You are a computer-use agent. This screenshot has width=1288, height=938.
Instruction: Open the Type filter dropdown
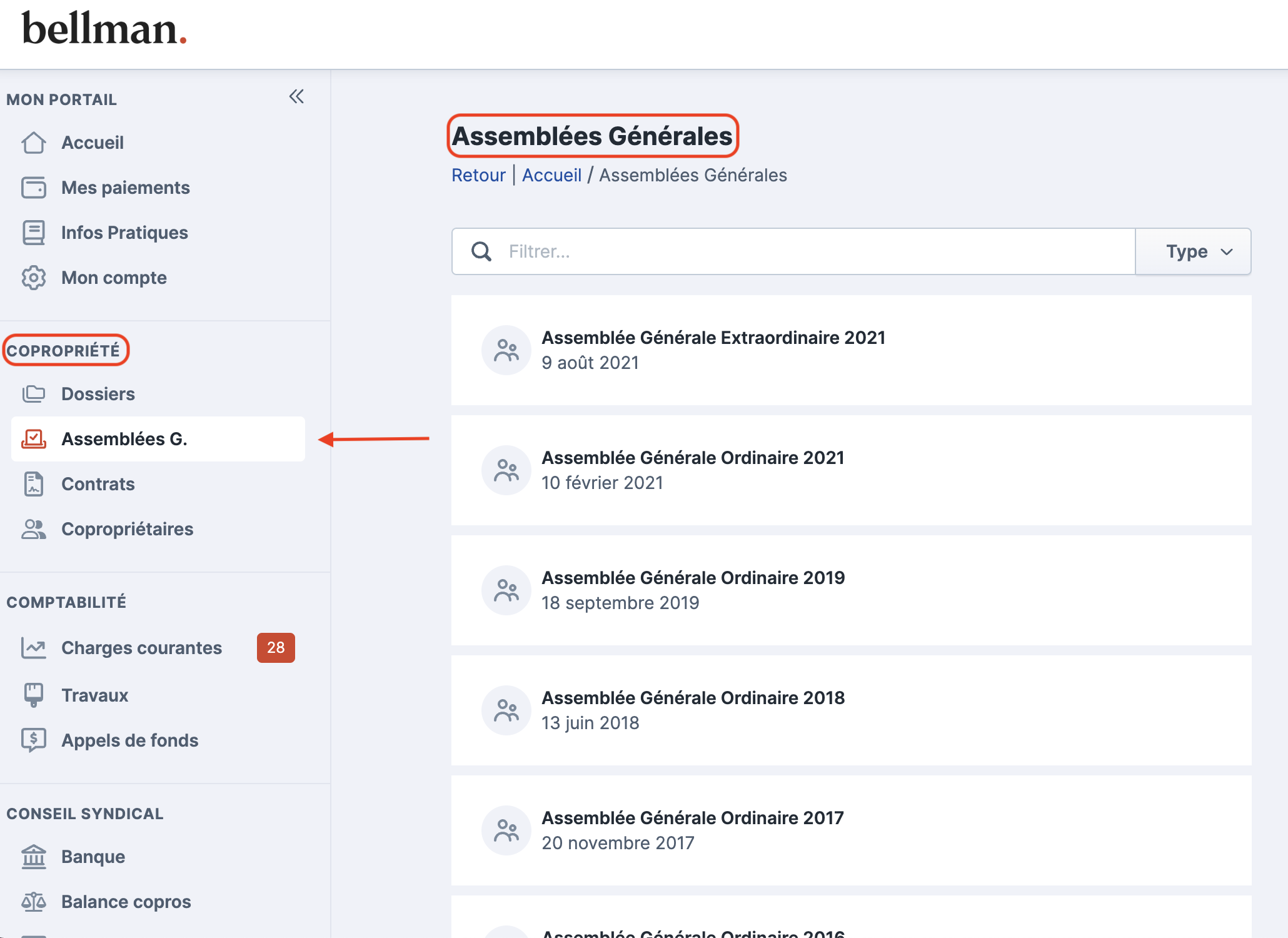coord(1193,251)
